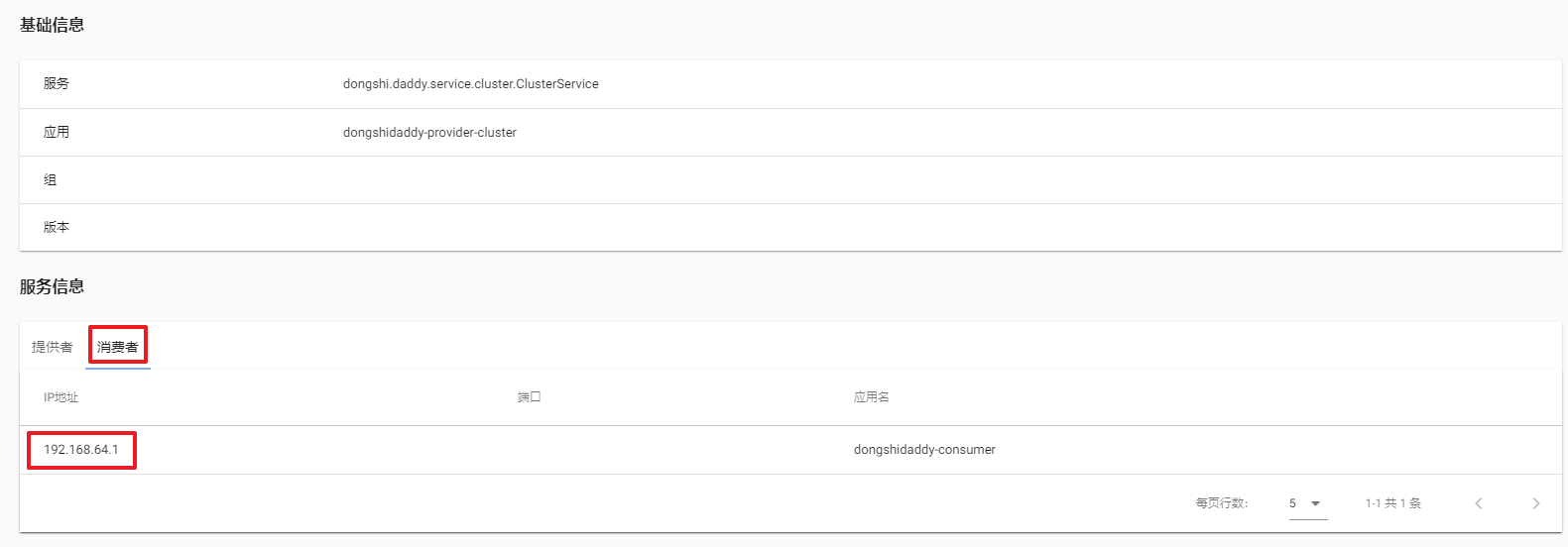This screenshot has width=1568, height=547.
Task: Click the 端口 column header
Action: tap(530, 397)
